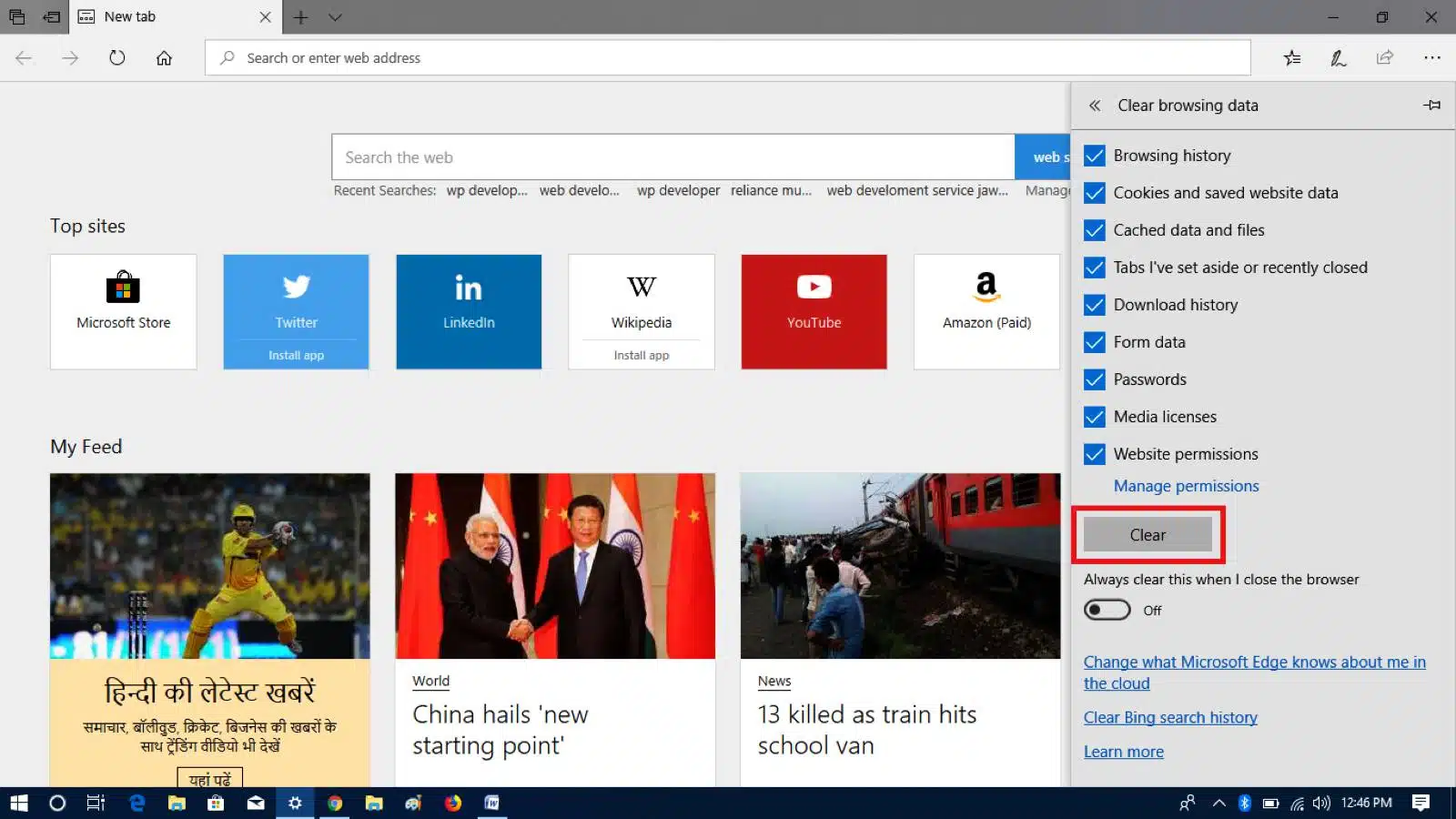Open the Hub favorites panel
1456x819 pixels.
click(x=1291, y=57)
